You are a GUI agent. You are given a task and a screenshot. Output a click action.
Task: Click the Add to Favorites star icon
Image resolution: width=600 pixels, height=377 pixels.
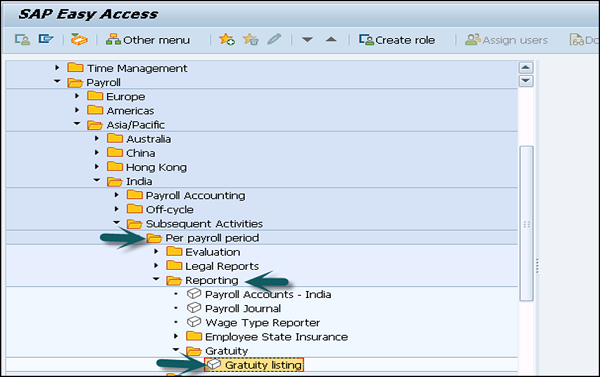point(227,39)
